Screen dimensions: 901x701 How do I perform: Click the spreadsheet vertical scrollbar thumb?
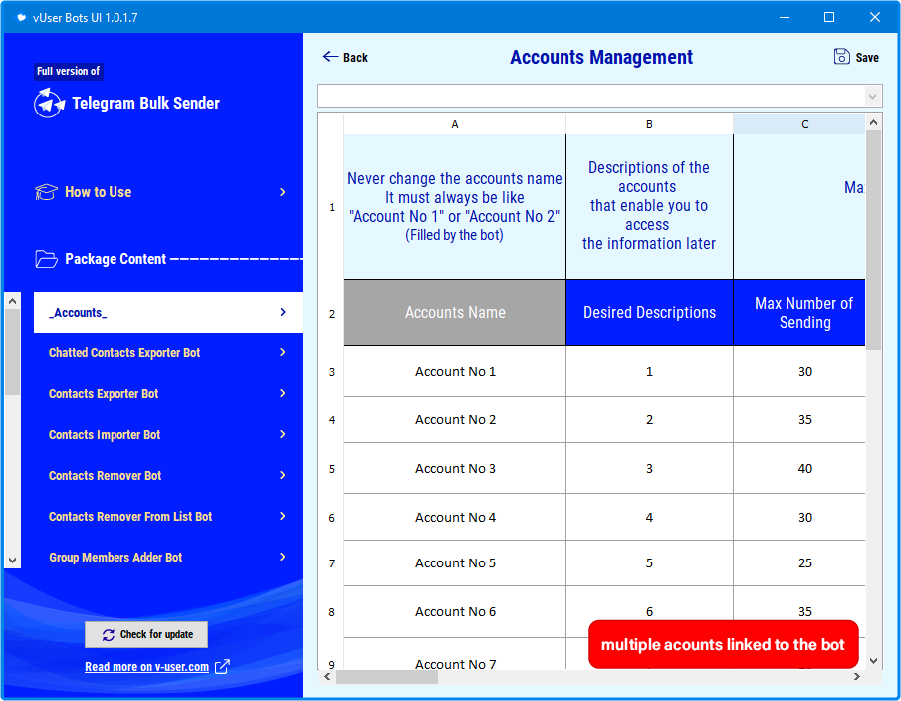point(873,240)
